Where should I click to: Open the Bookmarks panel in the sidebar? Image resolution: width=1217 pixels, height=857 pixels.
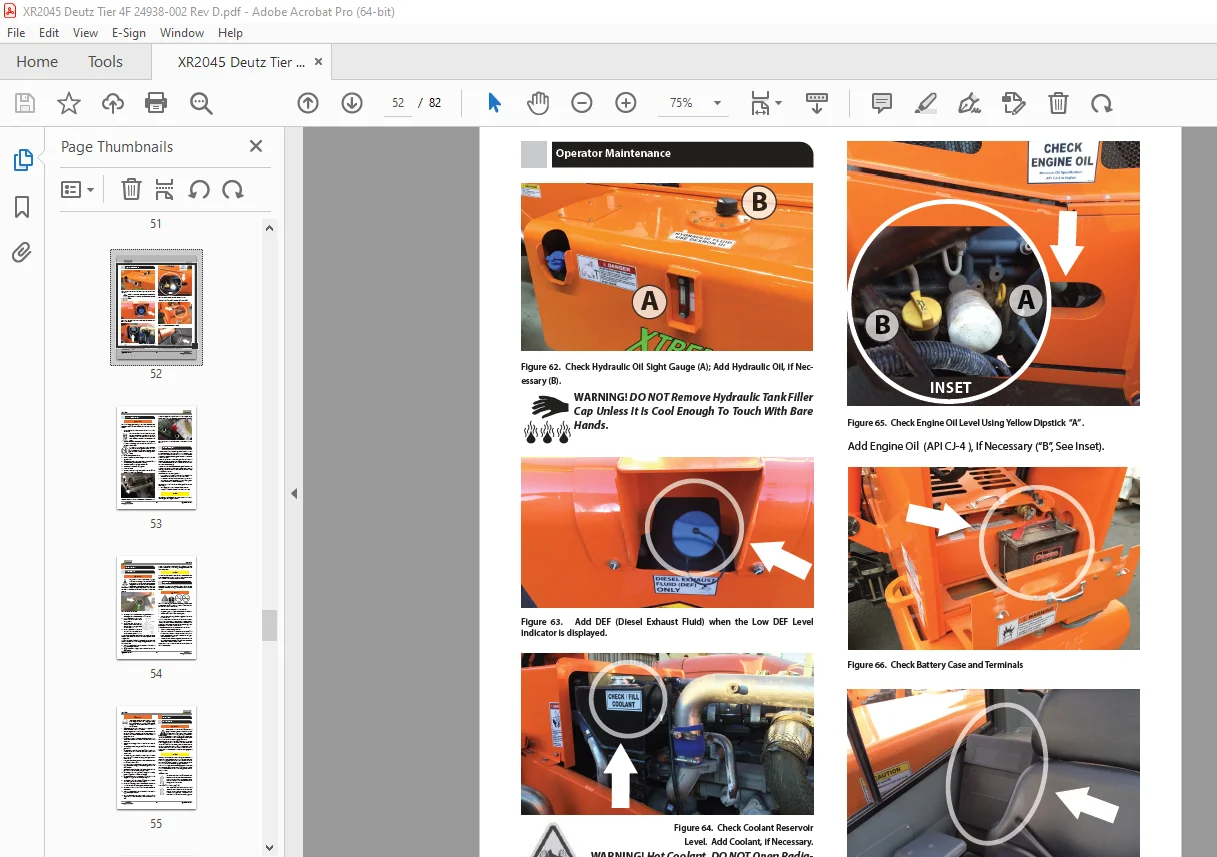pyautogui.click(x=22, y=207)
